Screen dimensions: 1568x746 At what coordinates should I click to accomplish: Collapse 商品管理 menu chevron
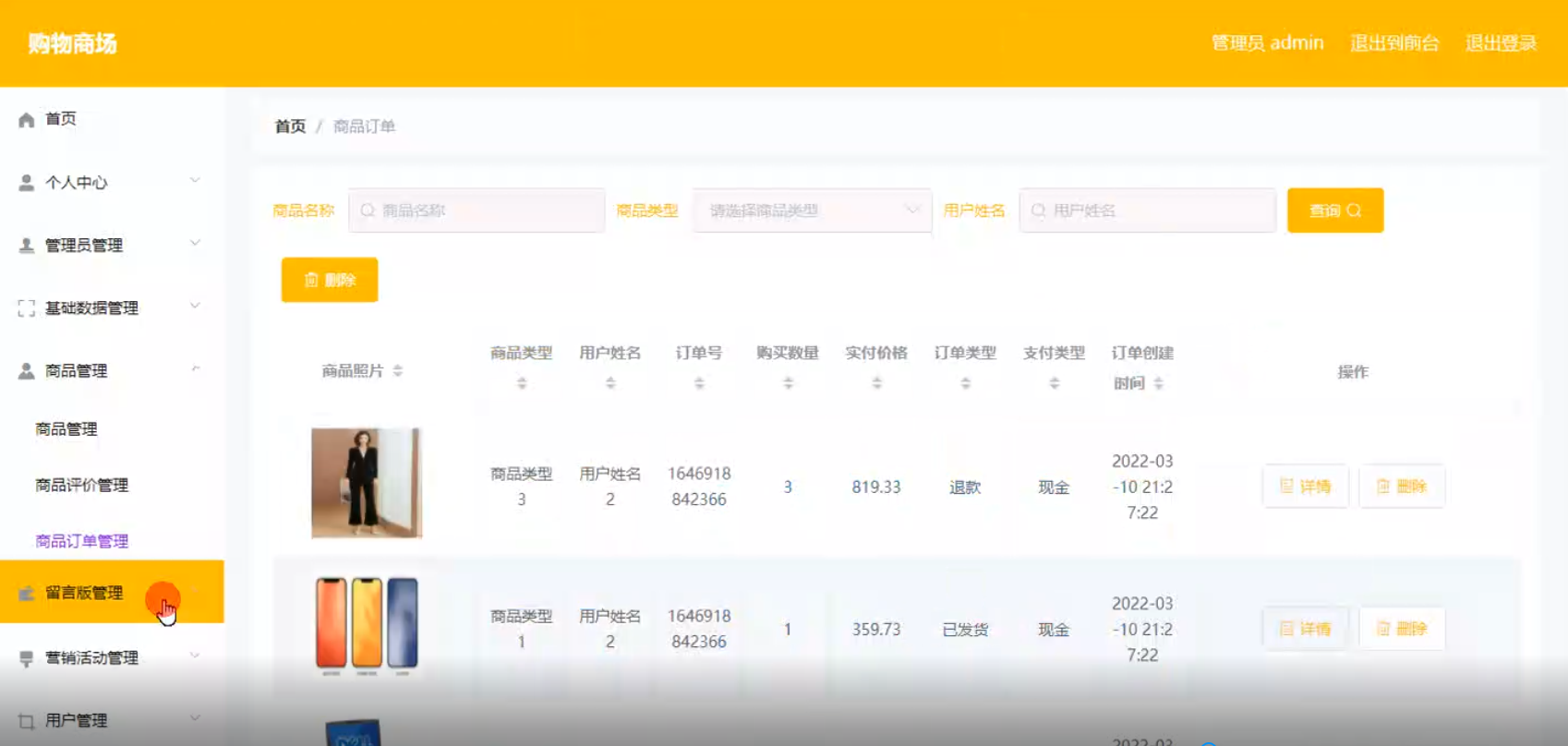(x=195, y=369)
